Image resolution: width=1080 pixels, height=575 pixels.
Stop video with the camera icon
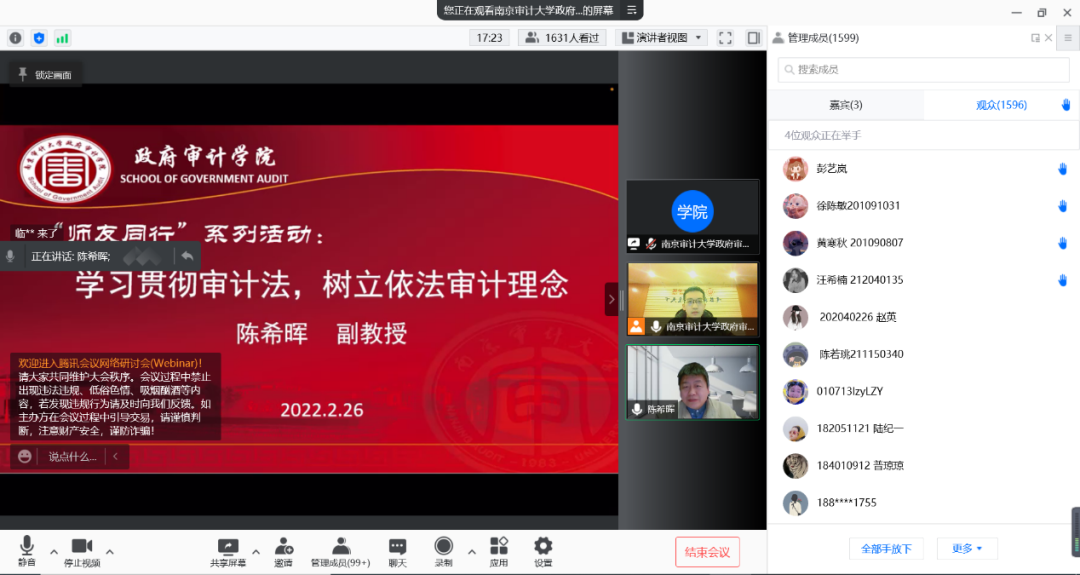(x=81, y=546)
